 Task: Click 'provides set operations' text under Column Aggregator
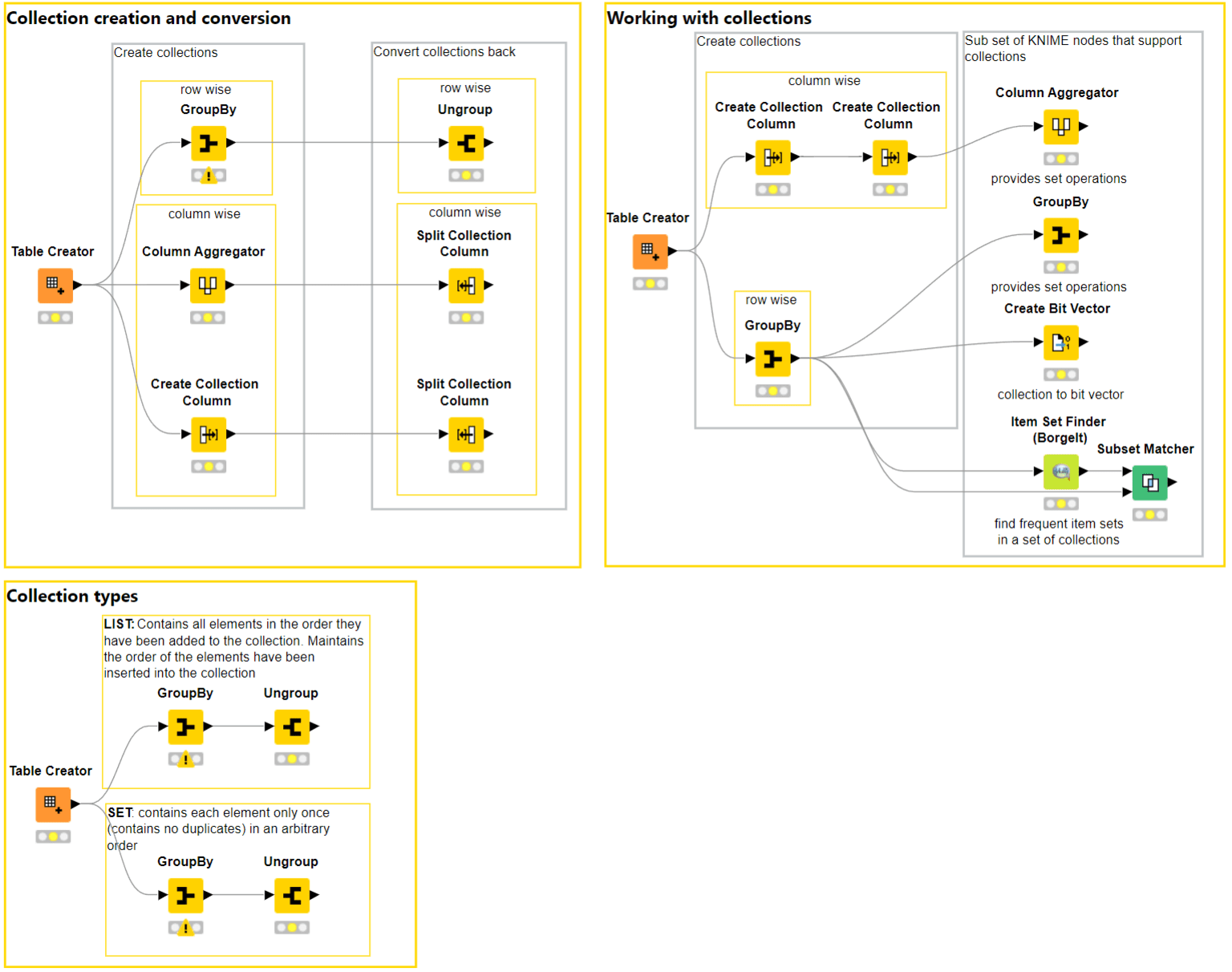coord(1059,179)
